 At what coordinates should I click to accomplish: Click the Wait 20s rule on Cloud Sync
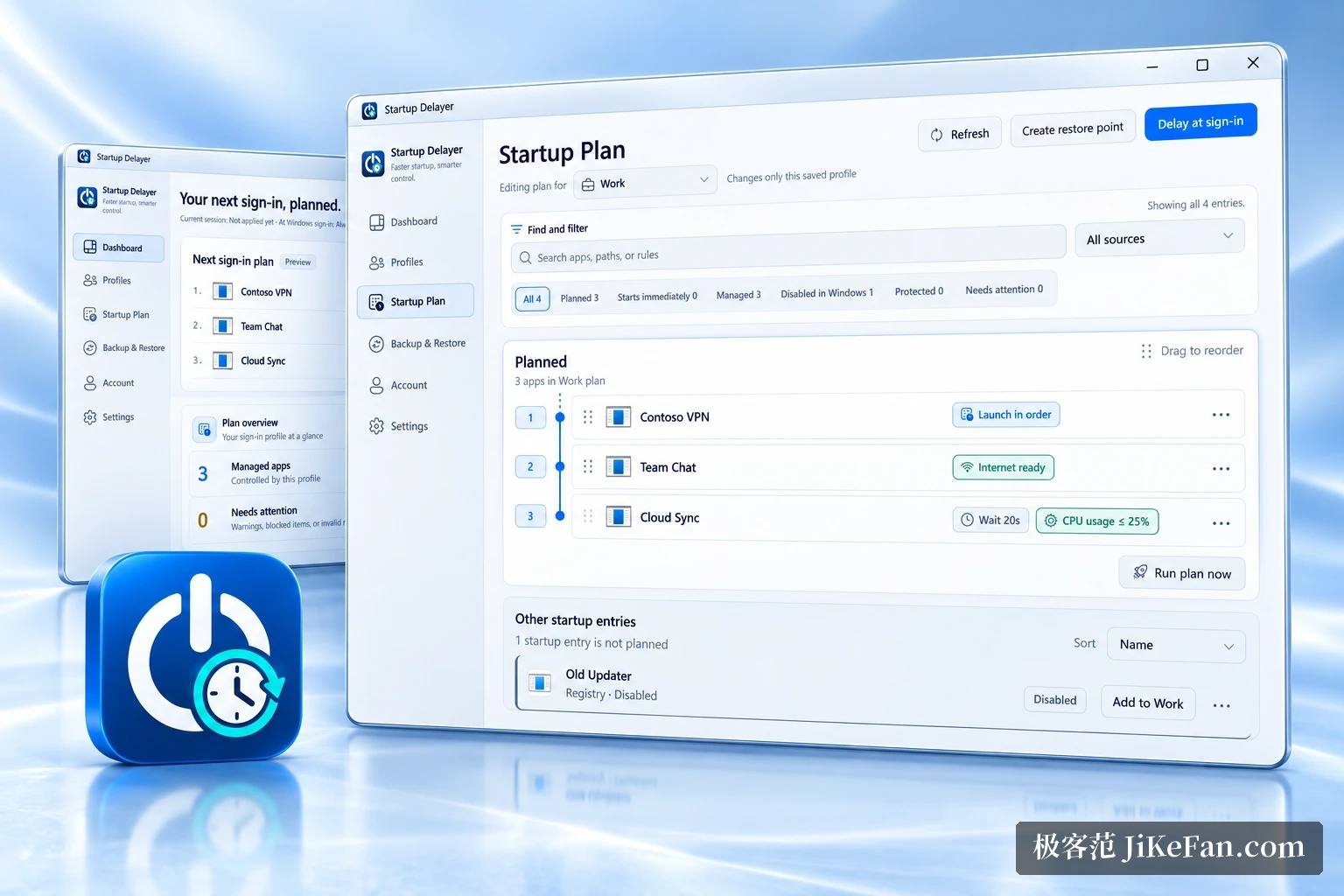click(x=990, y=520)
